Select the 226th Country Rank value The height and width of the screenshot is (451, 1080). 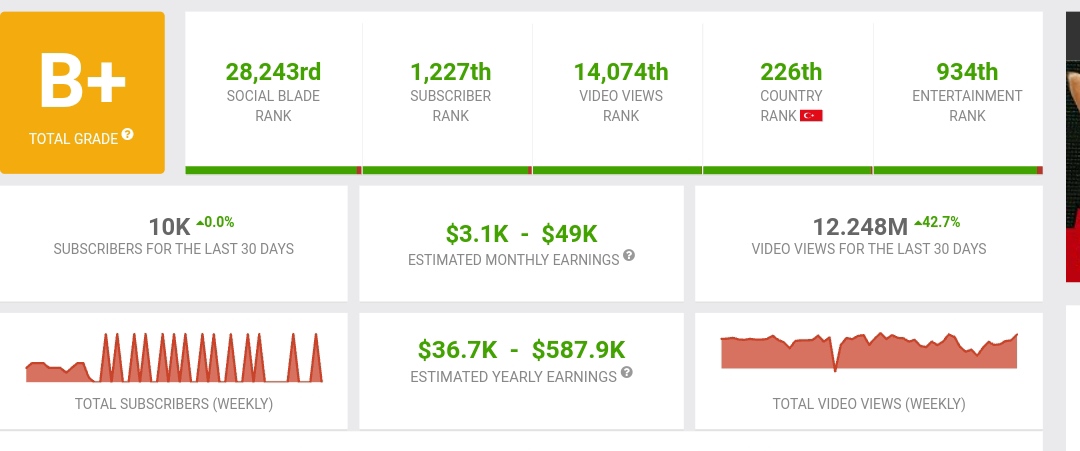pyautogui.click(x=791, y=72)
